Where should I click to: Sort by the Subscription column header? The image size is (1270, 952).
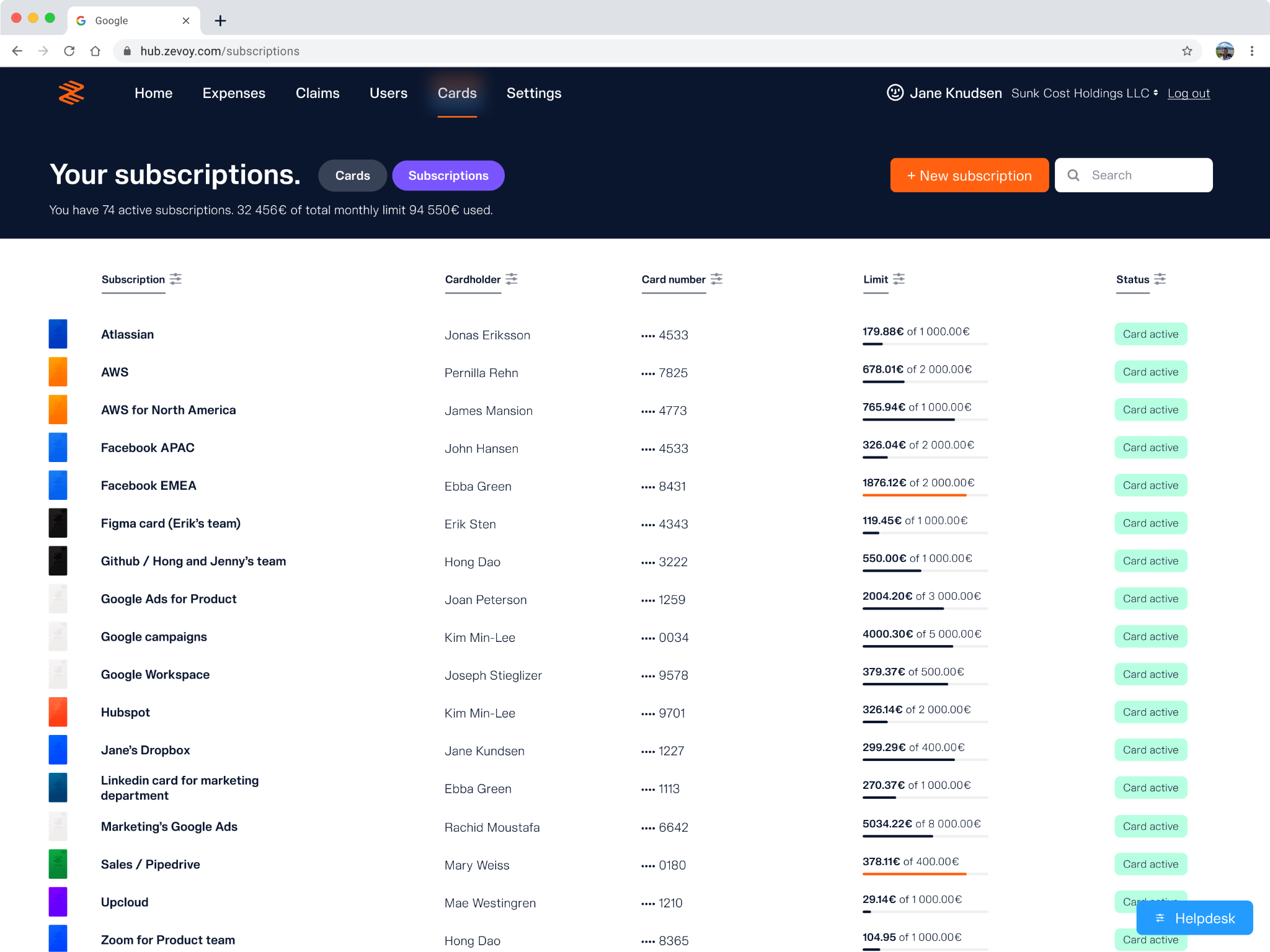coord(133,280)
